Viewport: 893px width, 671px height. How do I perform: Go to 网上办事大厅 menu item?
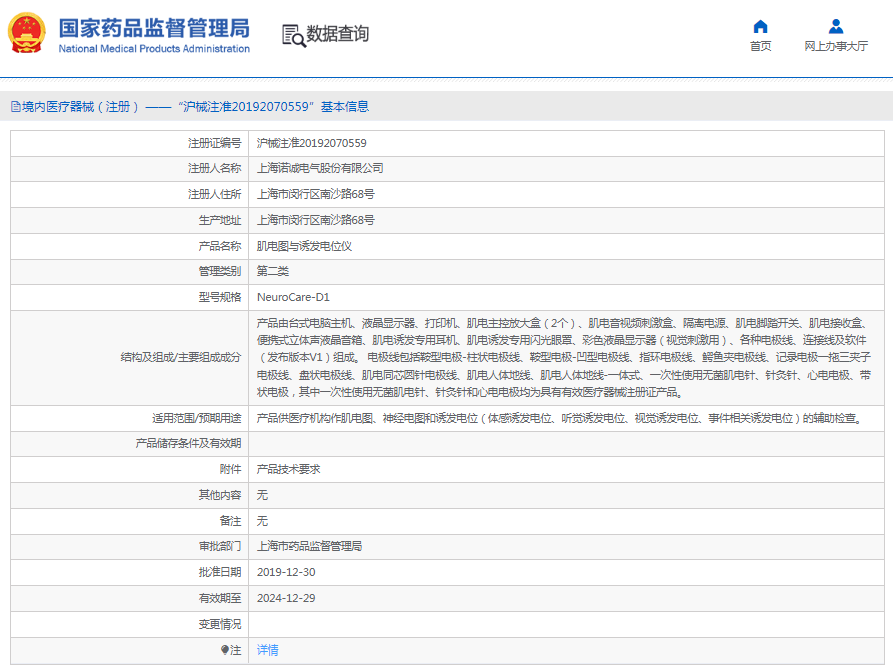point(836,46)
